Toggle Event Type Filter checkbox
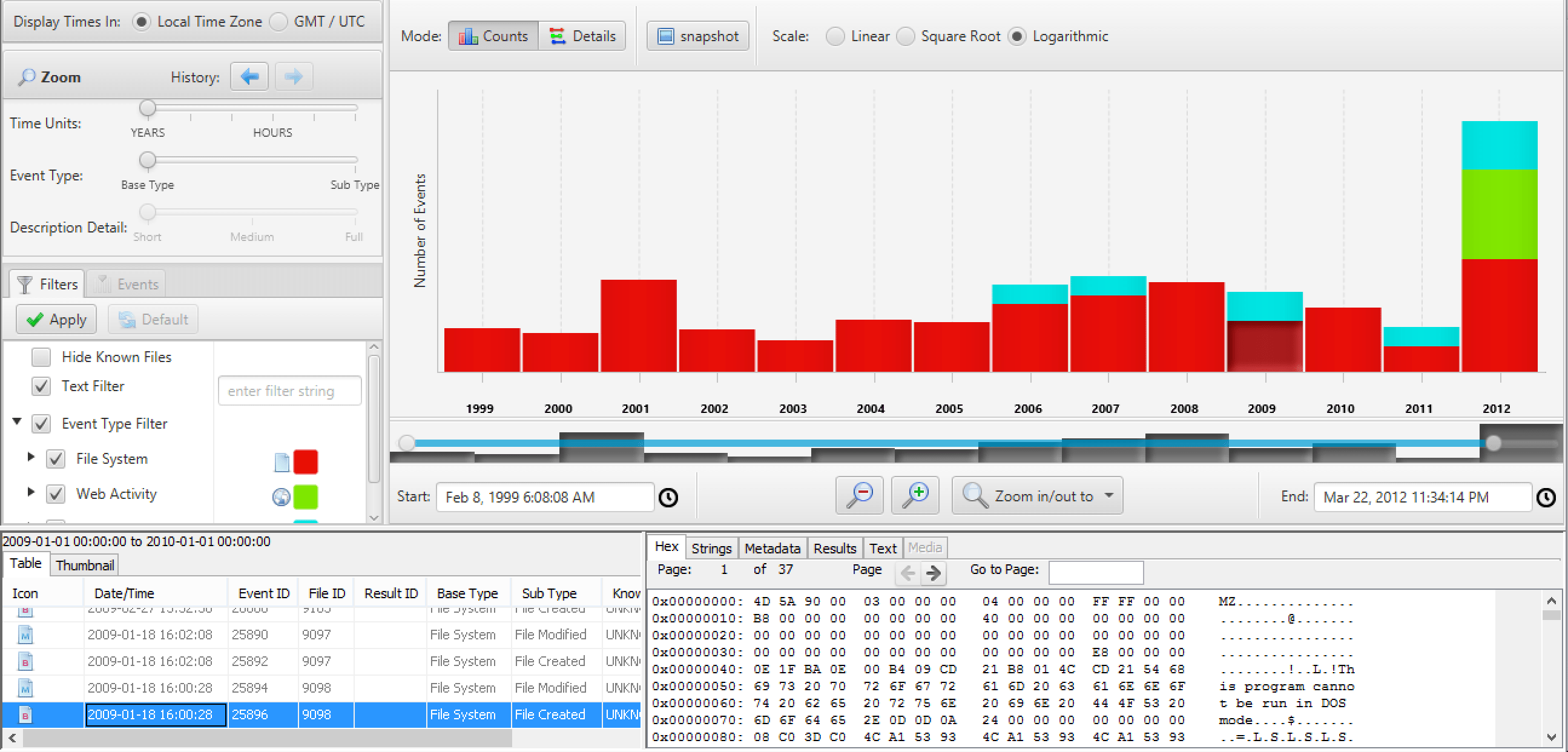The width and height of the screenshot is (1568, 752). [x=41, y=424]
